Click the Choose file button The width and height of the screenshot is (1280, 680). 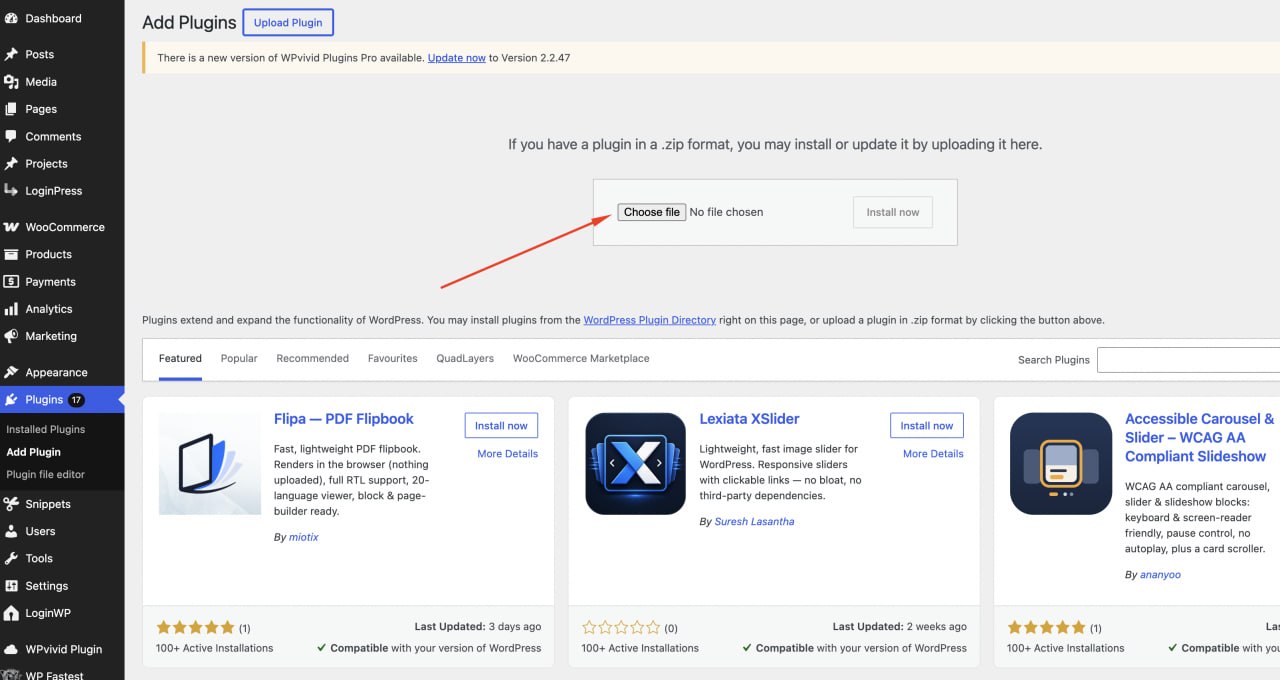tap(651, 212)
